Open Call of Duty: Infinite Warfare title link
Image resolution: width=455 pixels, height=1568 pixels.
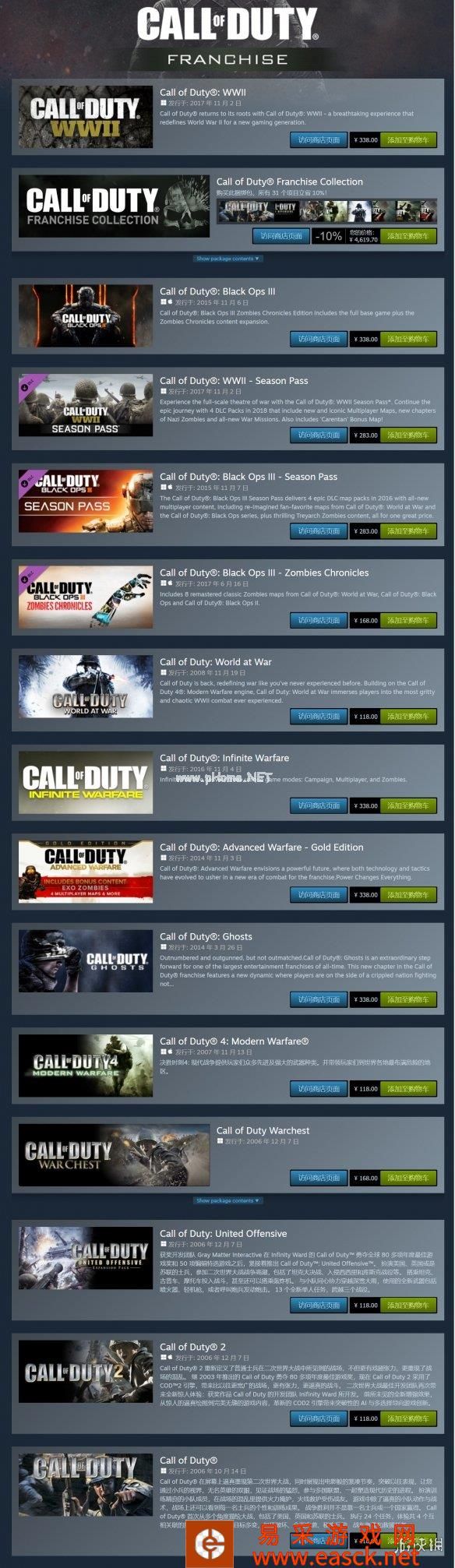[x=224, y=758]
